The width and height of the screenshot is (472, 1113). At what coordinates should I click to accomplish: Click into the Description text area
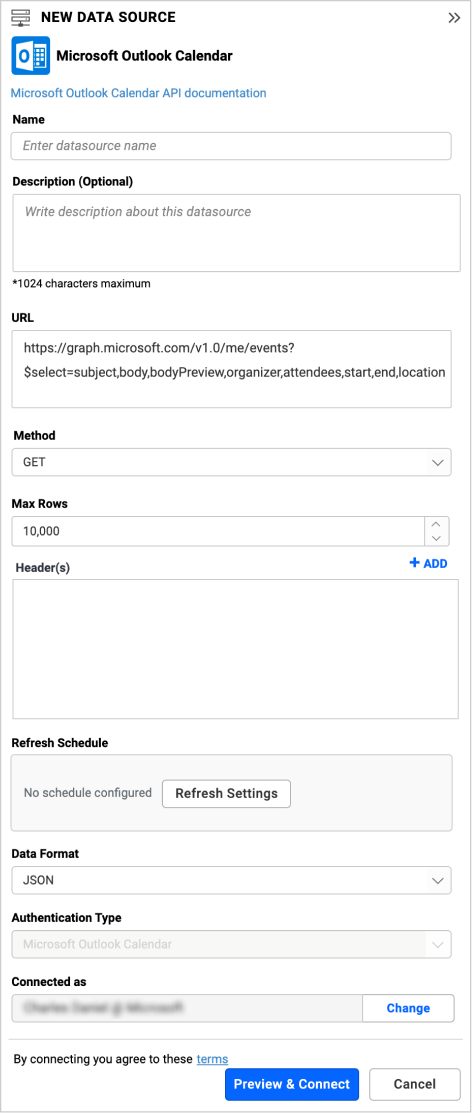tap(236, 234)
